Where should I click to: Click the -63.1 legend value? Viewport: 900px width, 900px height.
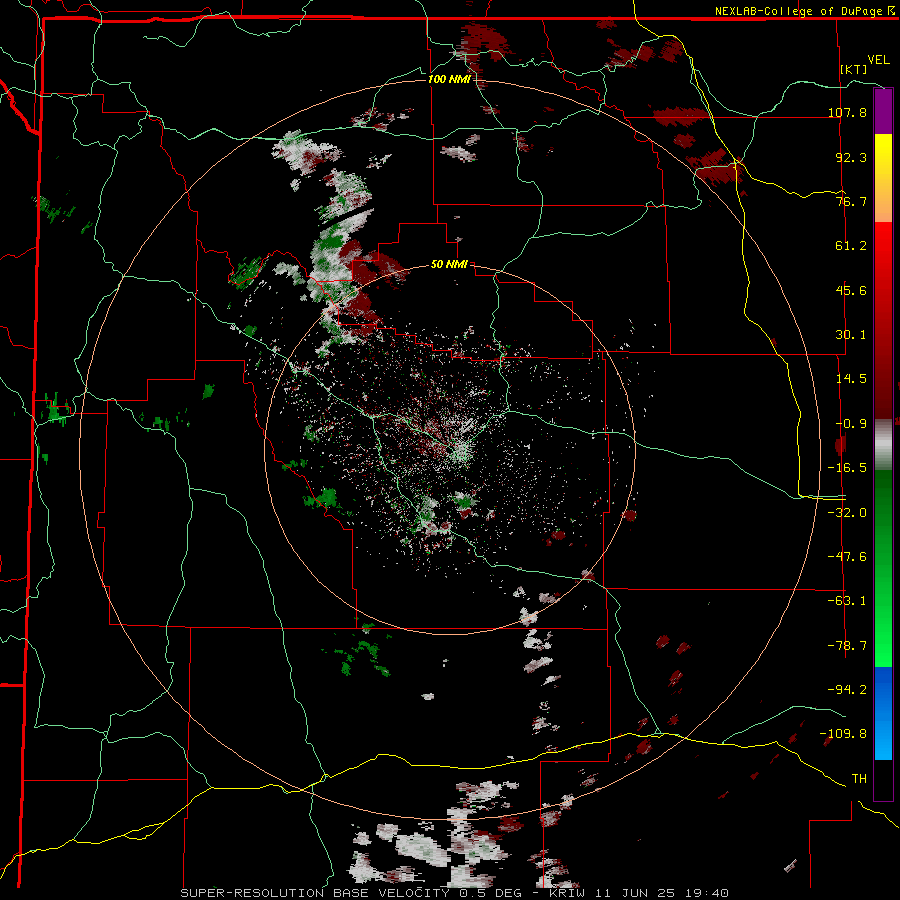click(x=847, y=601)
